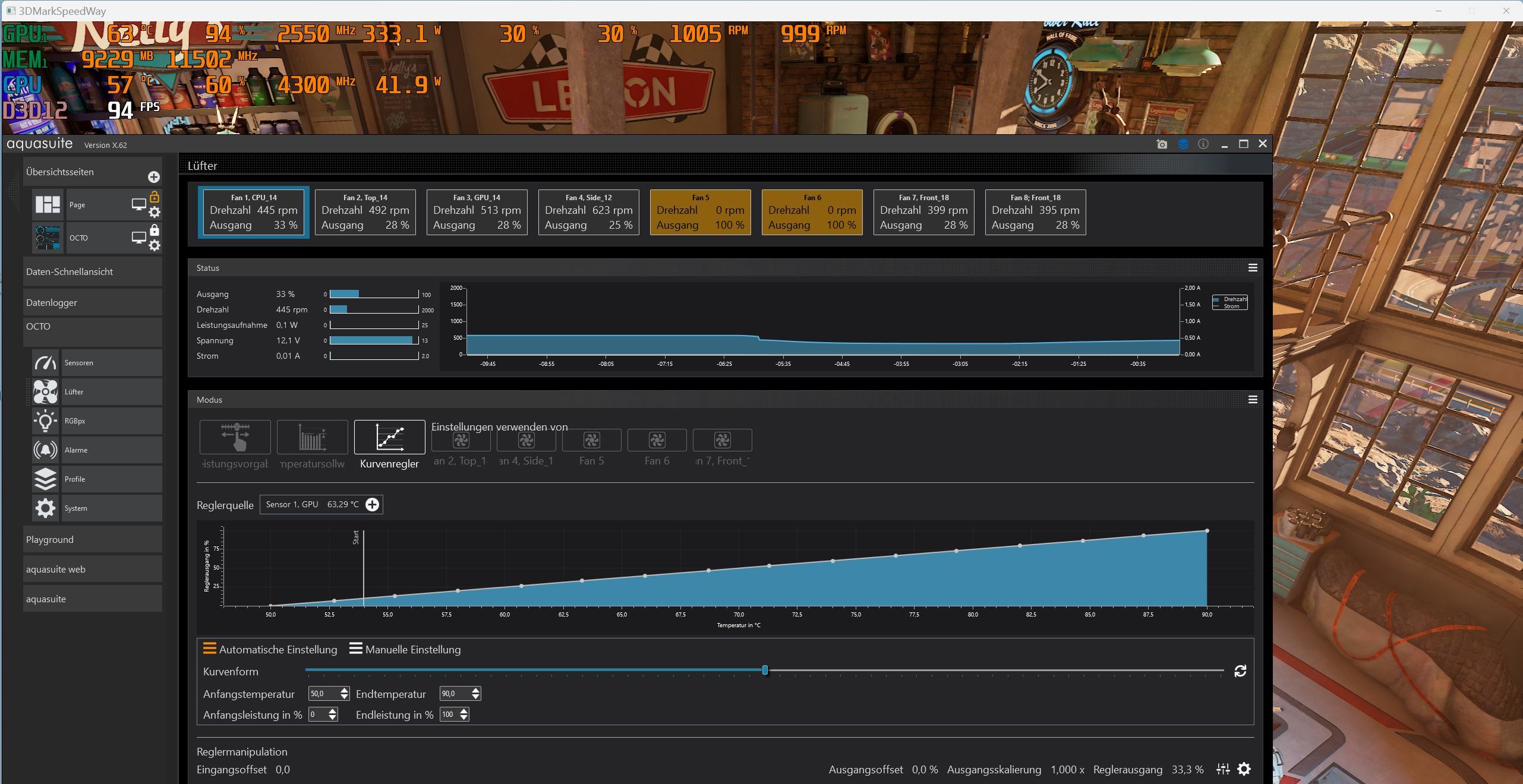Reset curve with the refresh icon

coord(1240,671)
